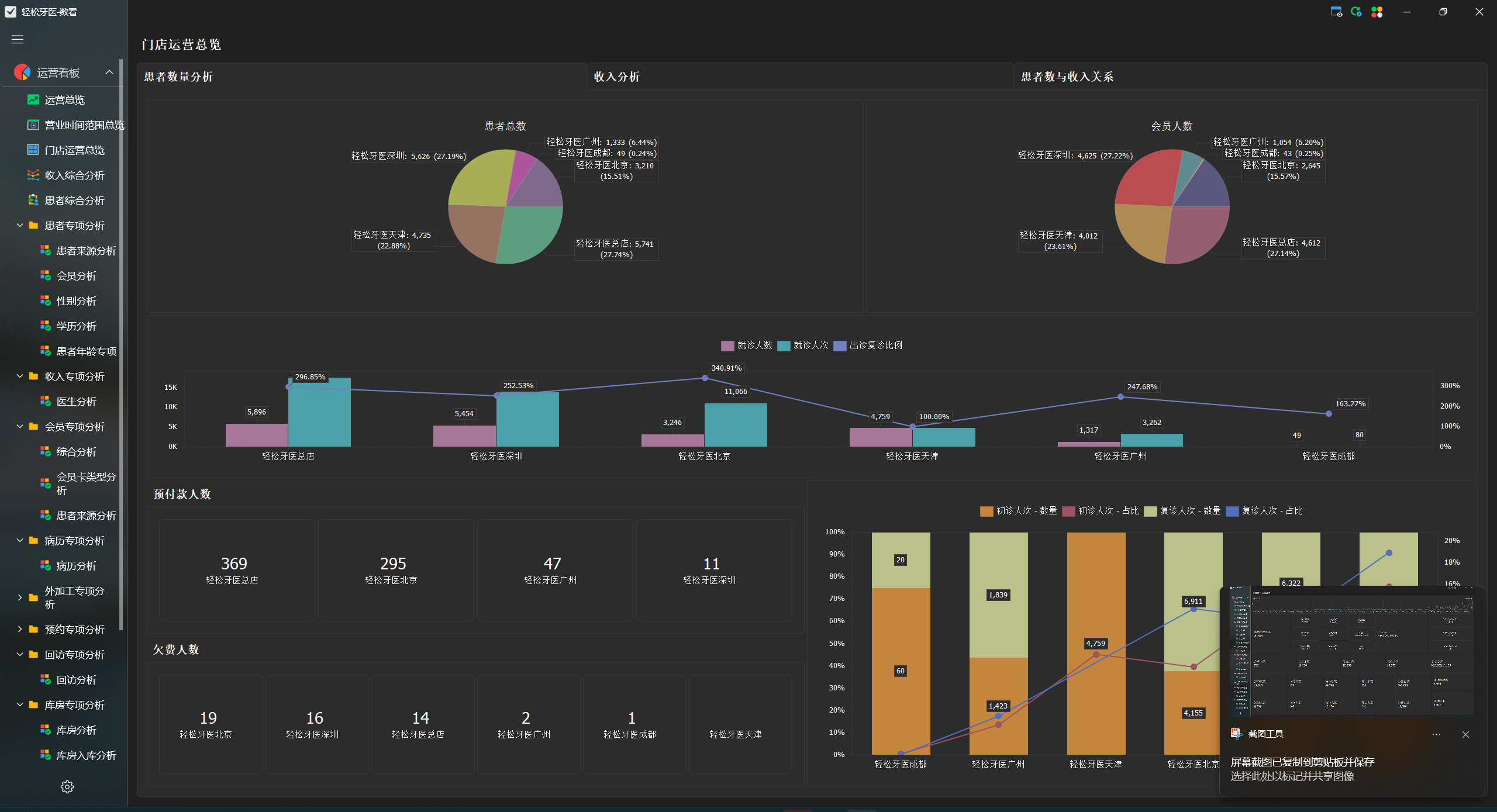The image size is (1497, 812).
Task: Toggle 初诊人次 - 数量 legend series
Action: (x=1019, y=511)
